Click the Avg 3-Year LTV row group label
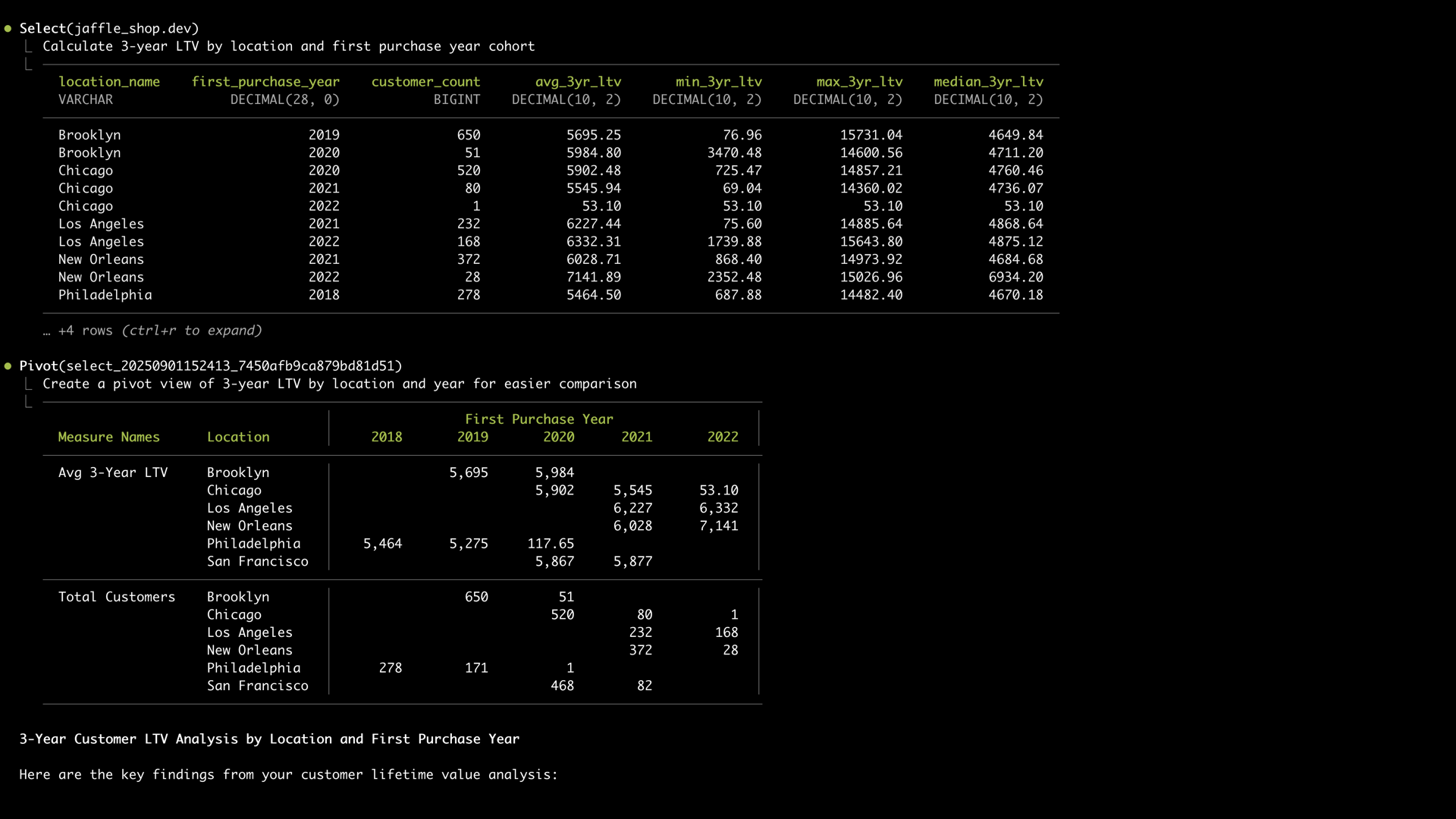Screen dimensions: 1456x819 pyautogui.click(x=113, y=473)
